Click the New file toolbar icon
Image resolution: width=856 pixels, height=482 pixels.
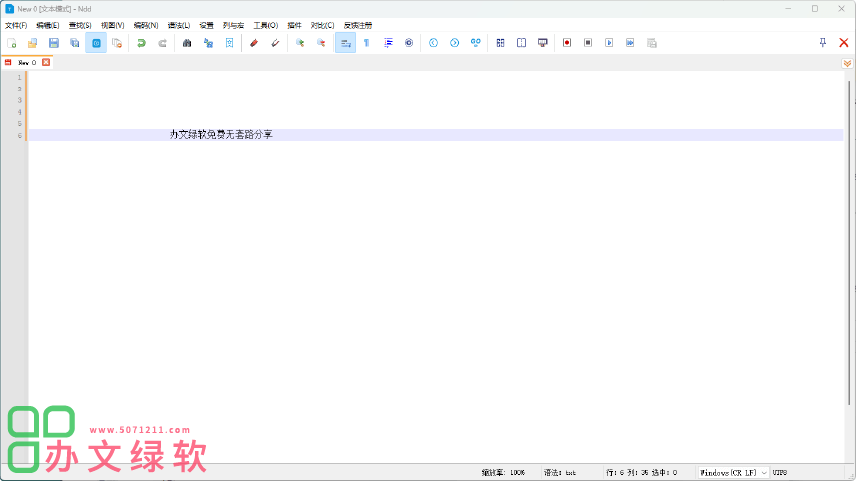pos(12,43)
